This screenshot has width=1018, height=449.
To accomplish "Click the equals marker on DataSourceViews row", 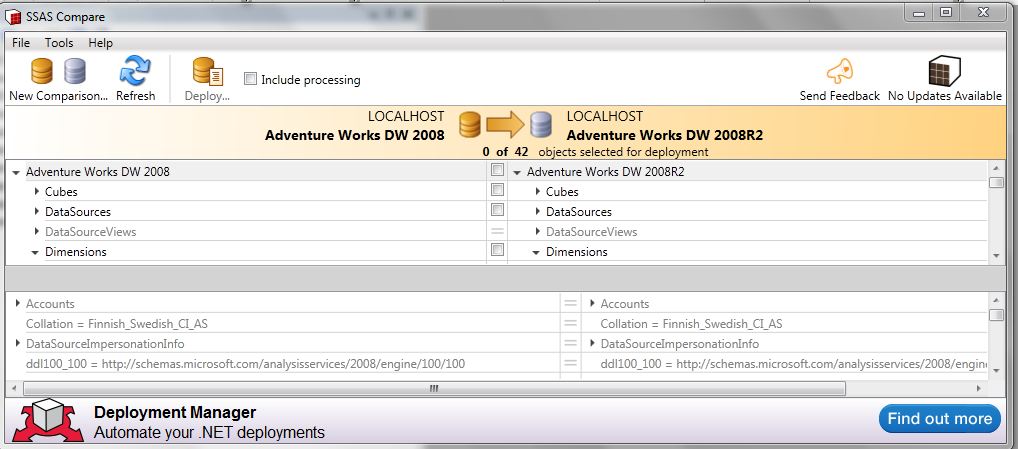I will tap(497, 231).
